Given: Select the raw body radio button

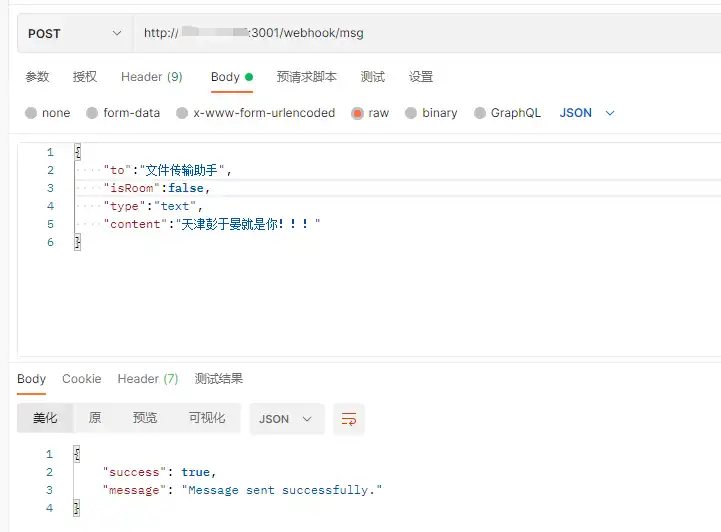Looking at the screenshot, I should (x=357, y=113).
